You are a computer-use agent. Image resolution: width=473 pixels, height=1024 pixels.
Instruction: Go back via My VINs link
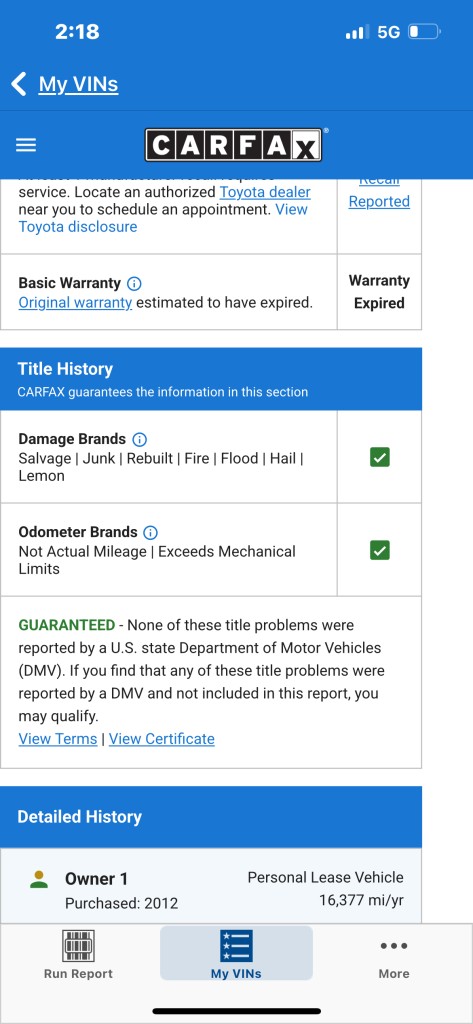[78, 84]
